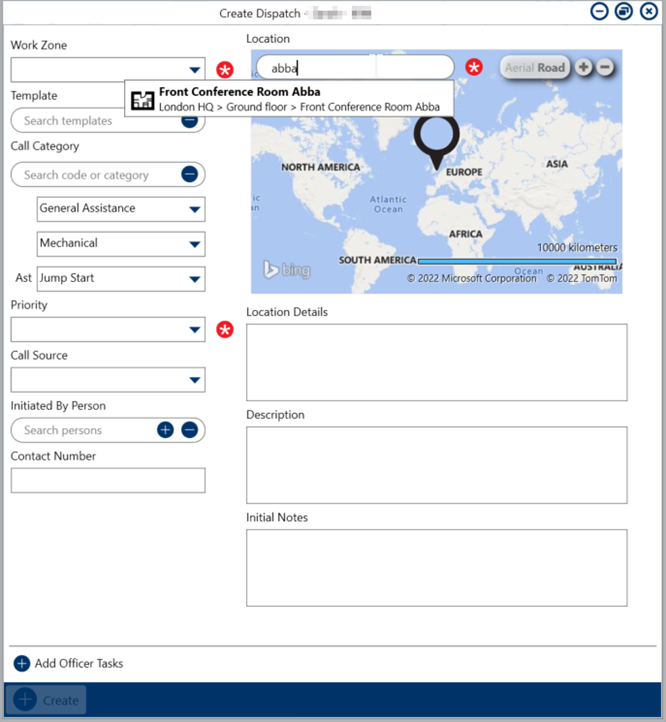The height and width of the screenshot is (722, 666).
Task: Click the Add Officer Tasks plus icon
Action: click(22, 663)
